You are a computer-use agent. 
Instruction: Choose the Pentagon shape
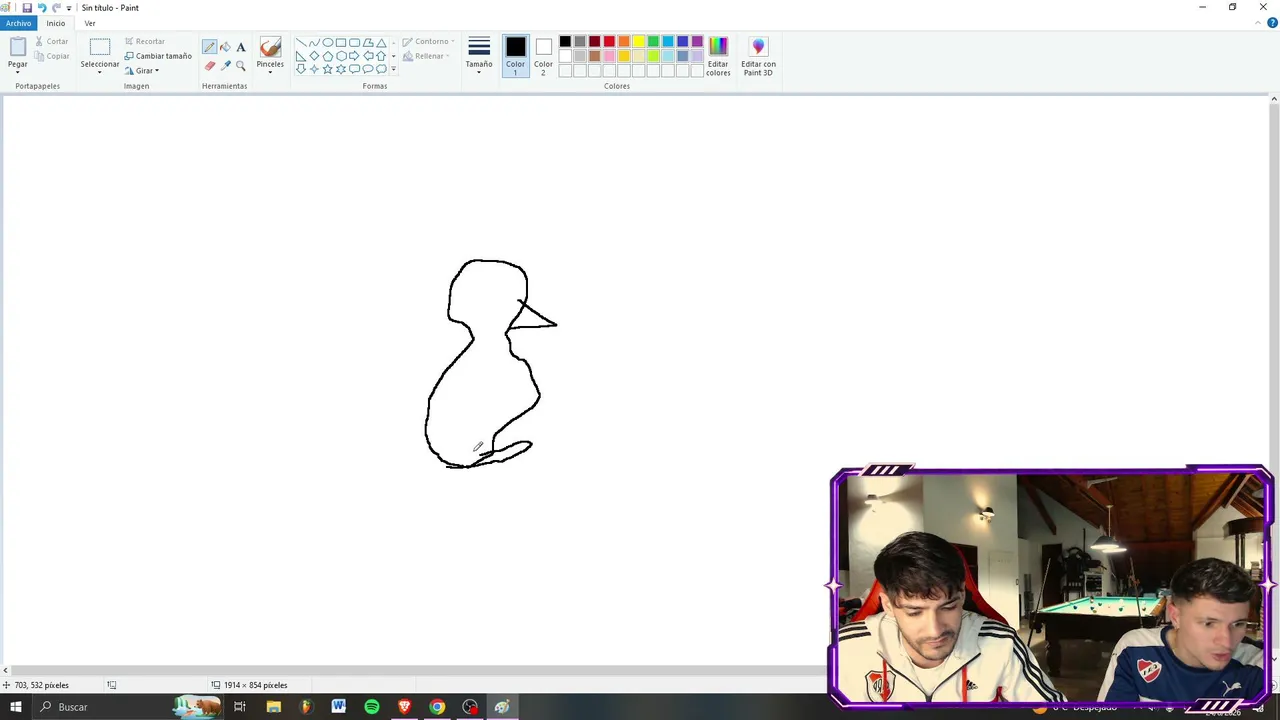point(328,56)
